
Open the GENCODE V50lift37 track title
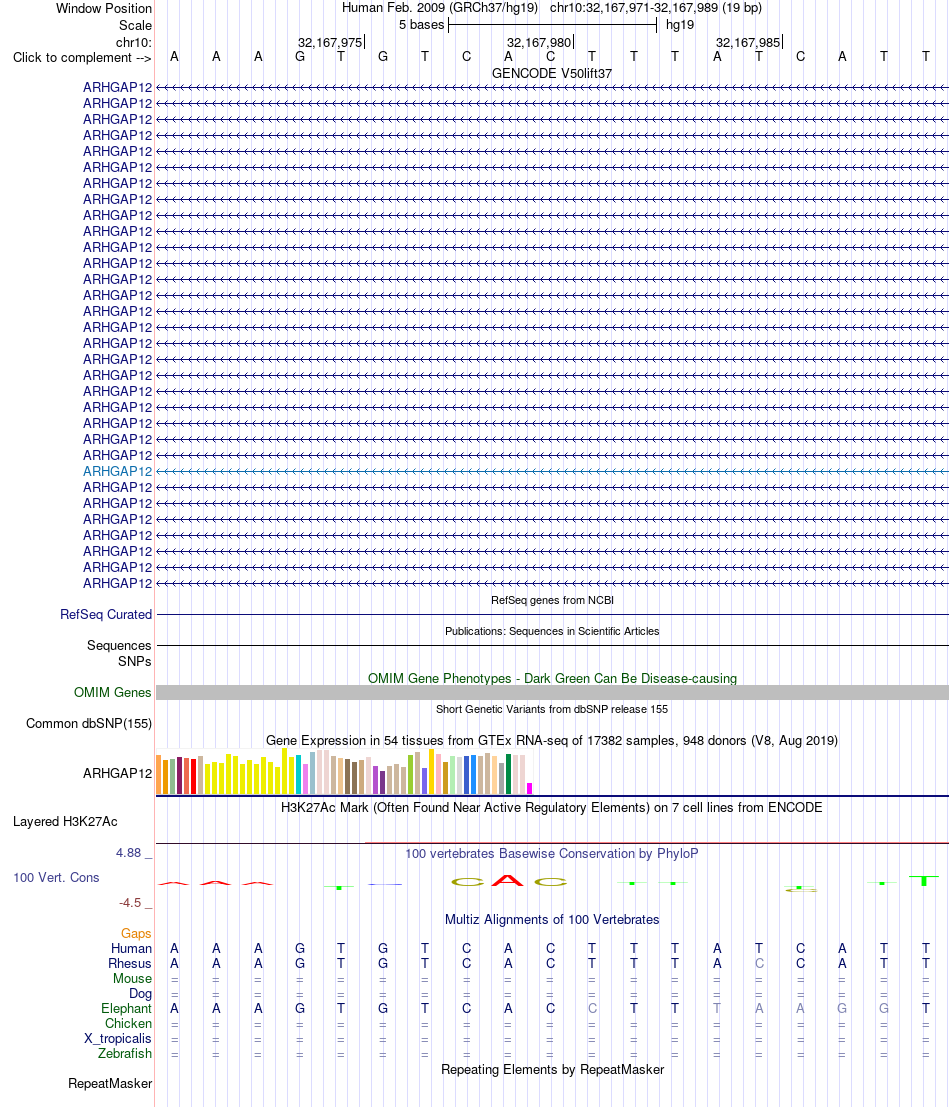[552, 73]
